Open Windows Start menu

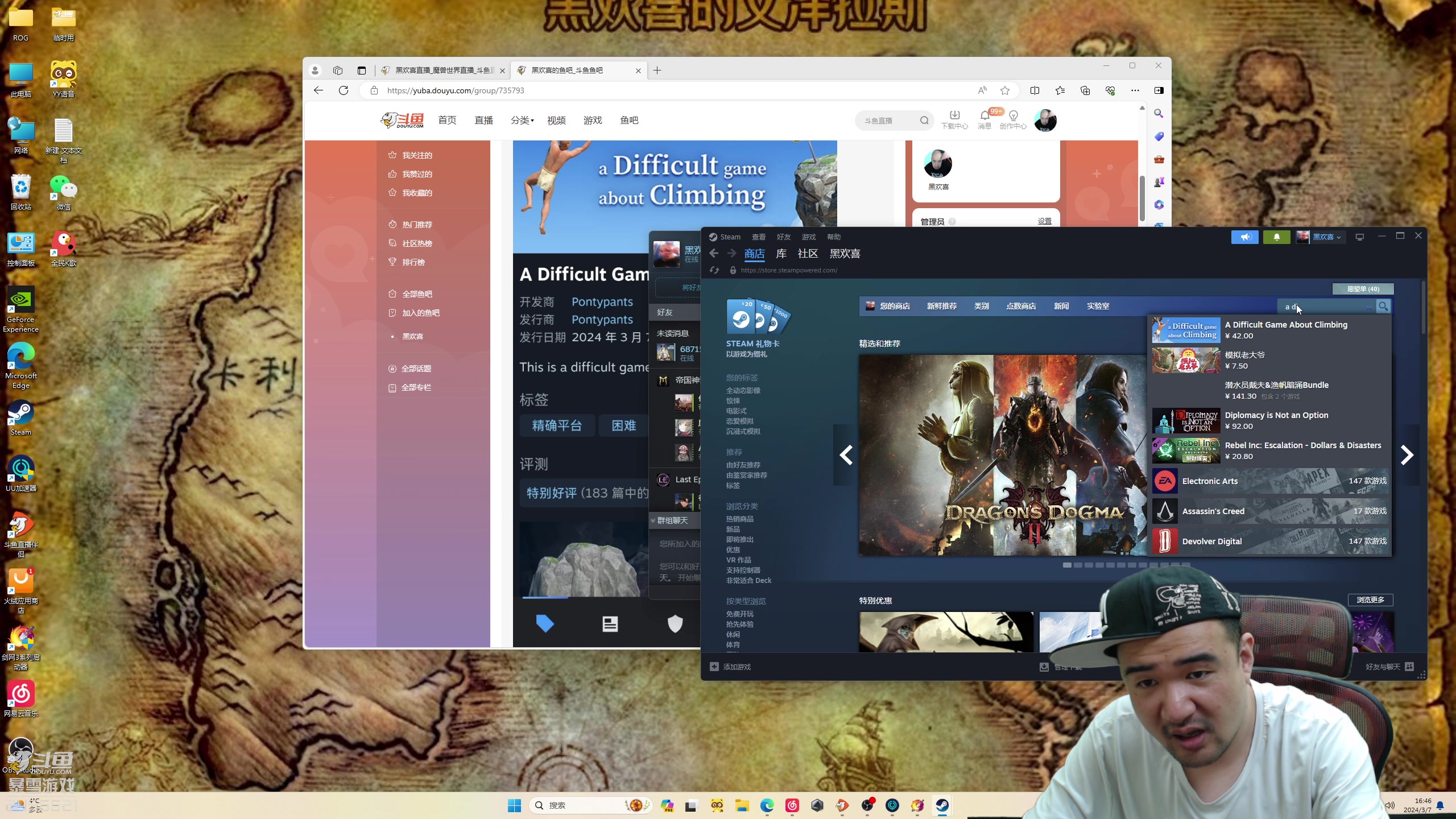514,805
